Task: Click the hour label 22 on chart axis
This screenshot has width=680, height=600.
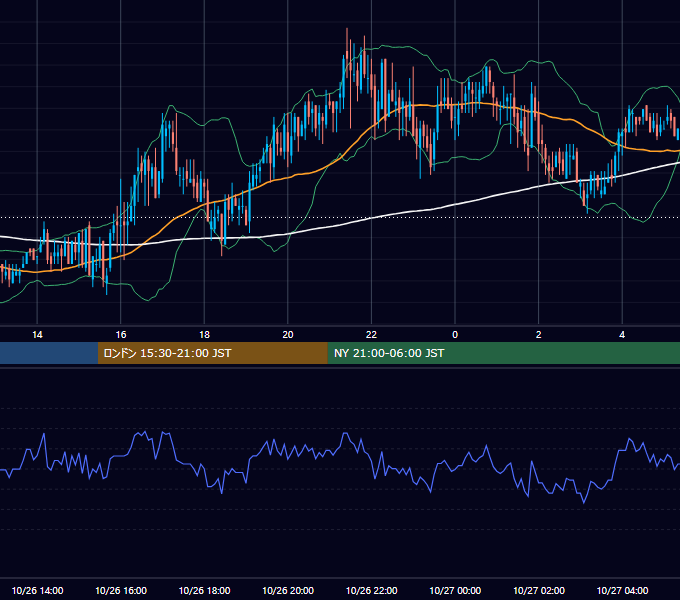Action: pyautogui.click(x=371, y=335)
